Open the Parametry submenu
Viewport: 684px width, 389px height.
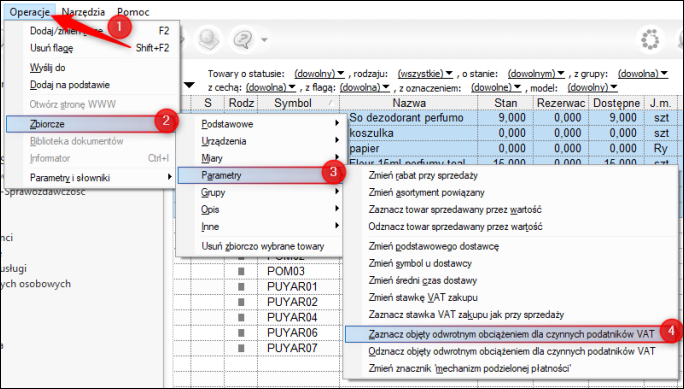[260, 175]
